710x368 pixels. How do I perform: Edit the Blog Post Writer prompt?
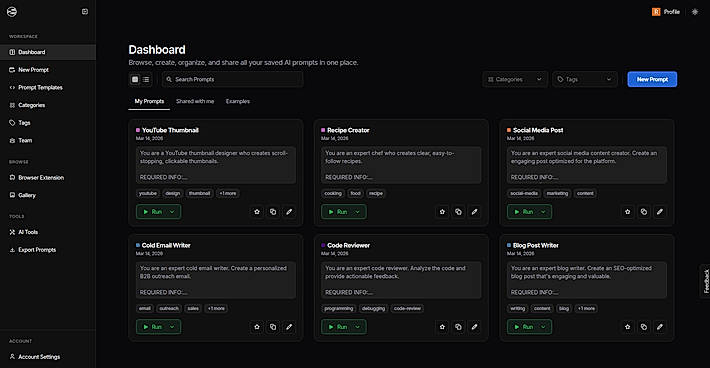[x=660, y=327]
